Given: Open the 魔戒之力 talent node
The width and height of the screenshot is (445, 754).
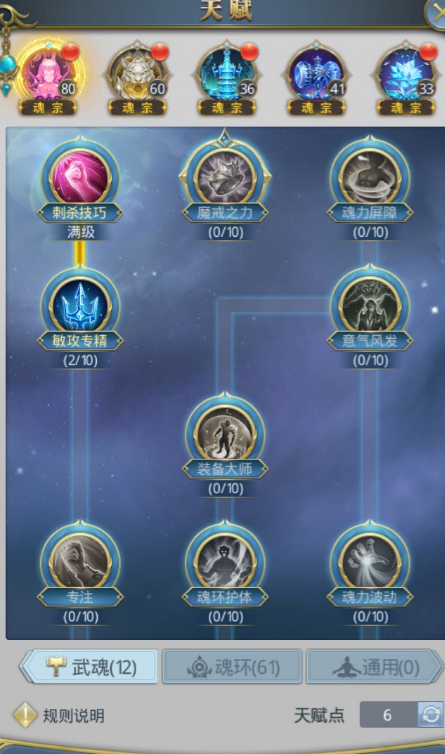Looking at the screenshot, I should click(x=225, y=177).
